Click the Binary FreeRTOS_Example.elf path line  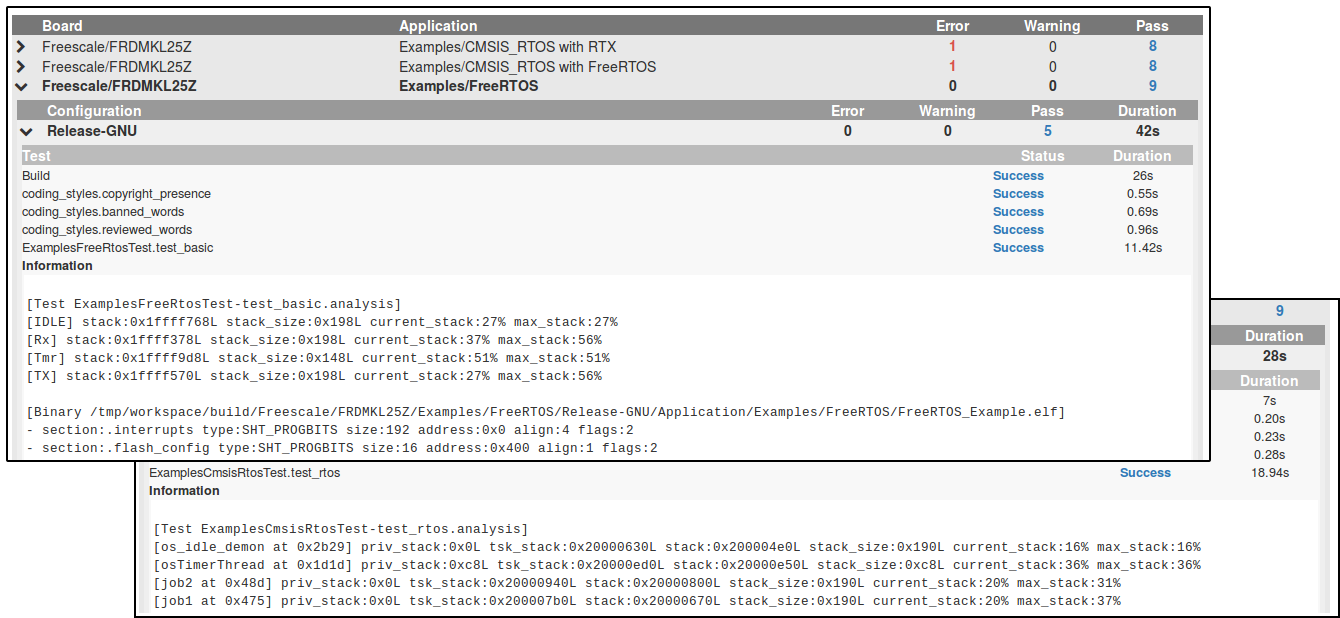(546, 412)
